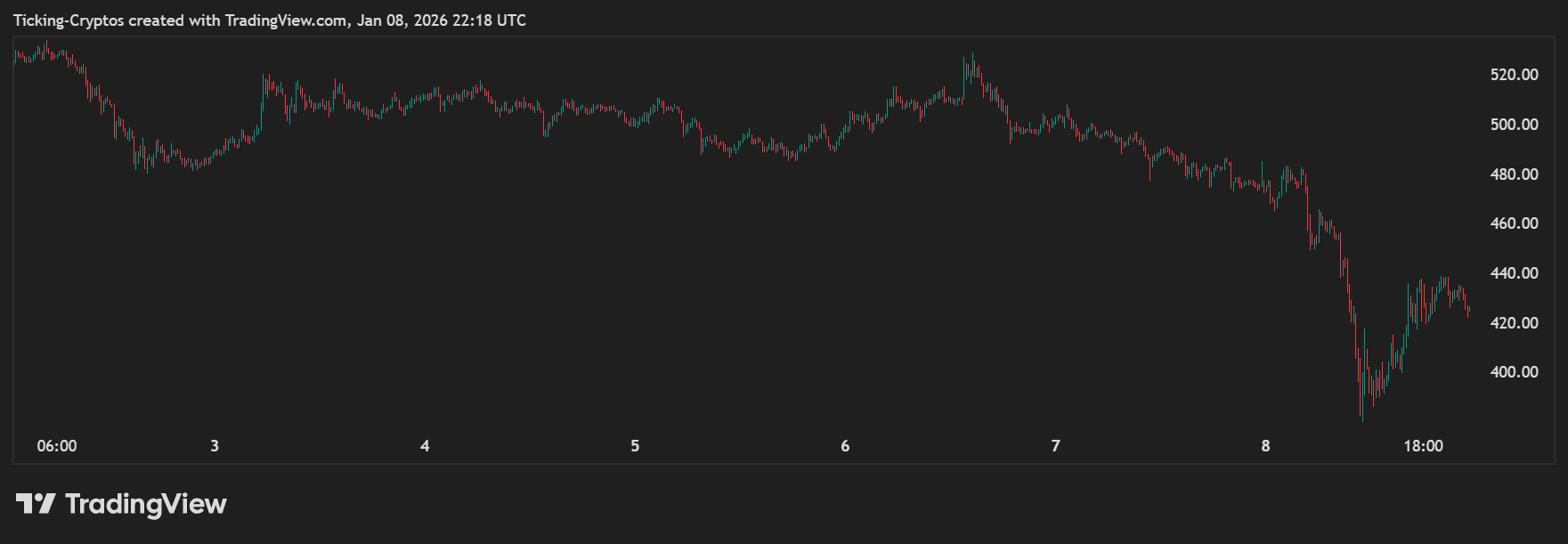Select the 420.00 price level label
This screenshot has width=1568, height=544.
[x=1514, y=323]
